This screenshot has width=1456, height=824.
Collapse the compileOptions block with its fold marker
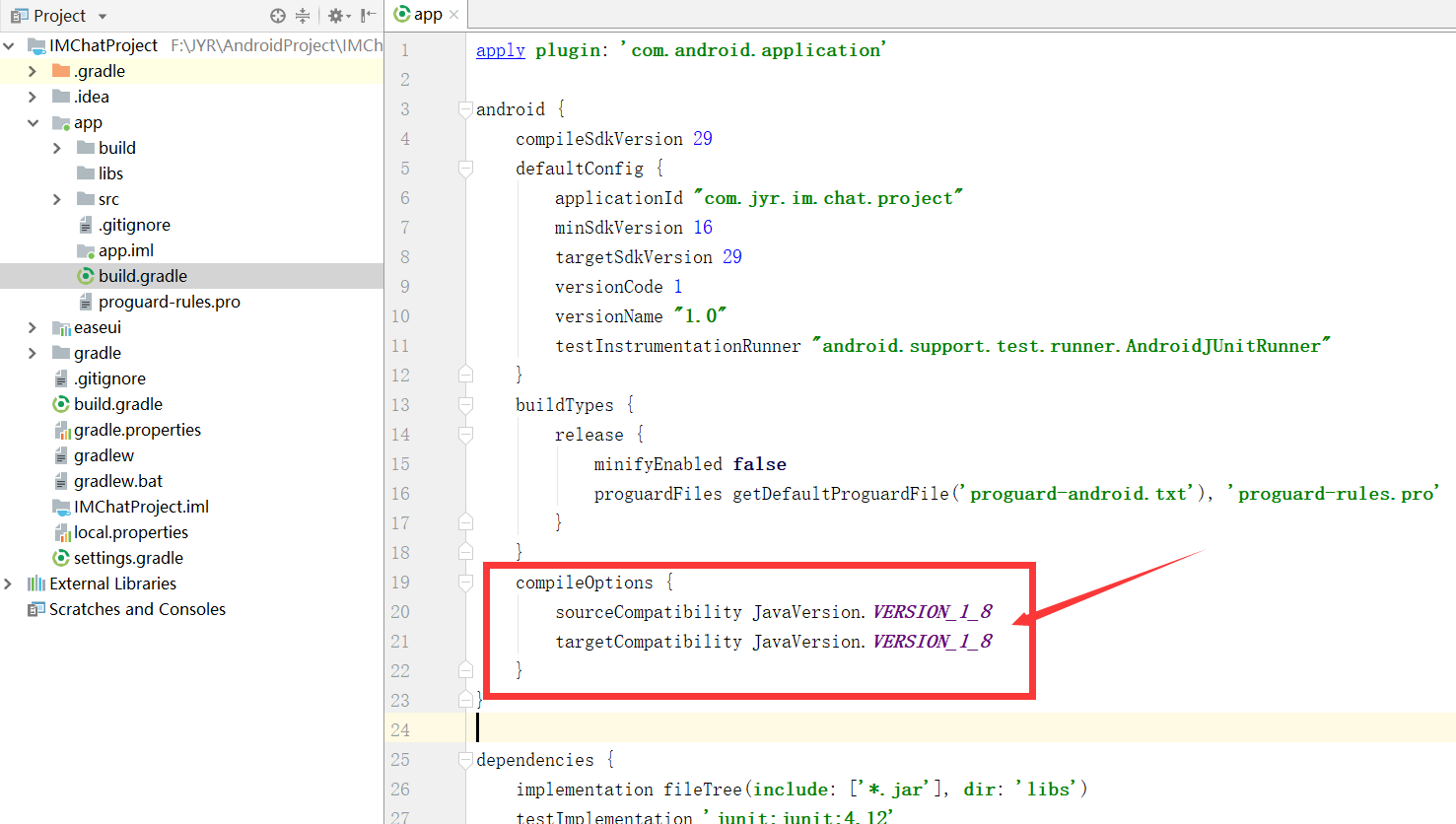point(464,582)
